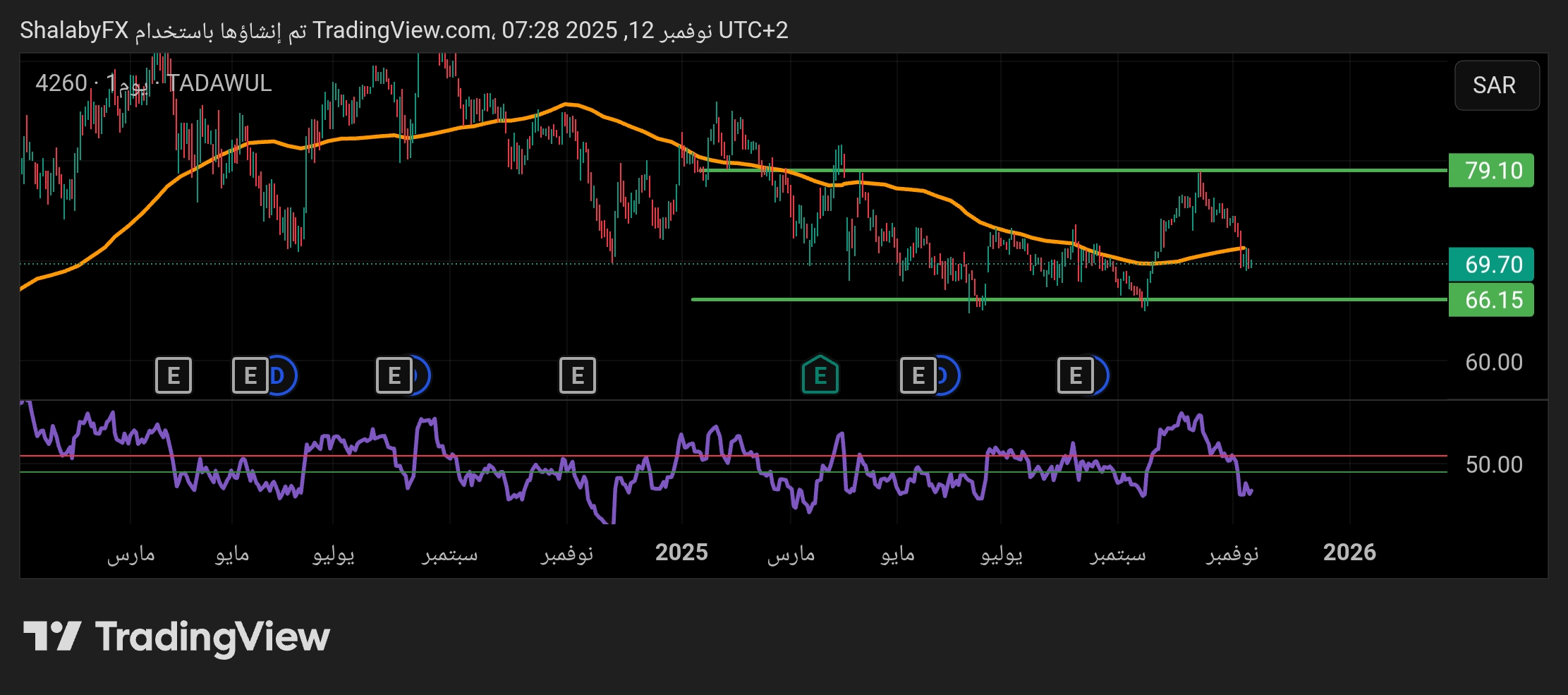This screenshot has width=1568, height=695.
Task: Click the E marker near May 2024
Action: pyautogui.click(x=250, y=375)
